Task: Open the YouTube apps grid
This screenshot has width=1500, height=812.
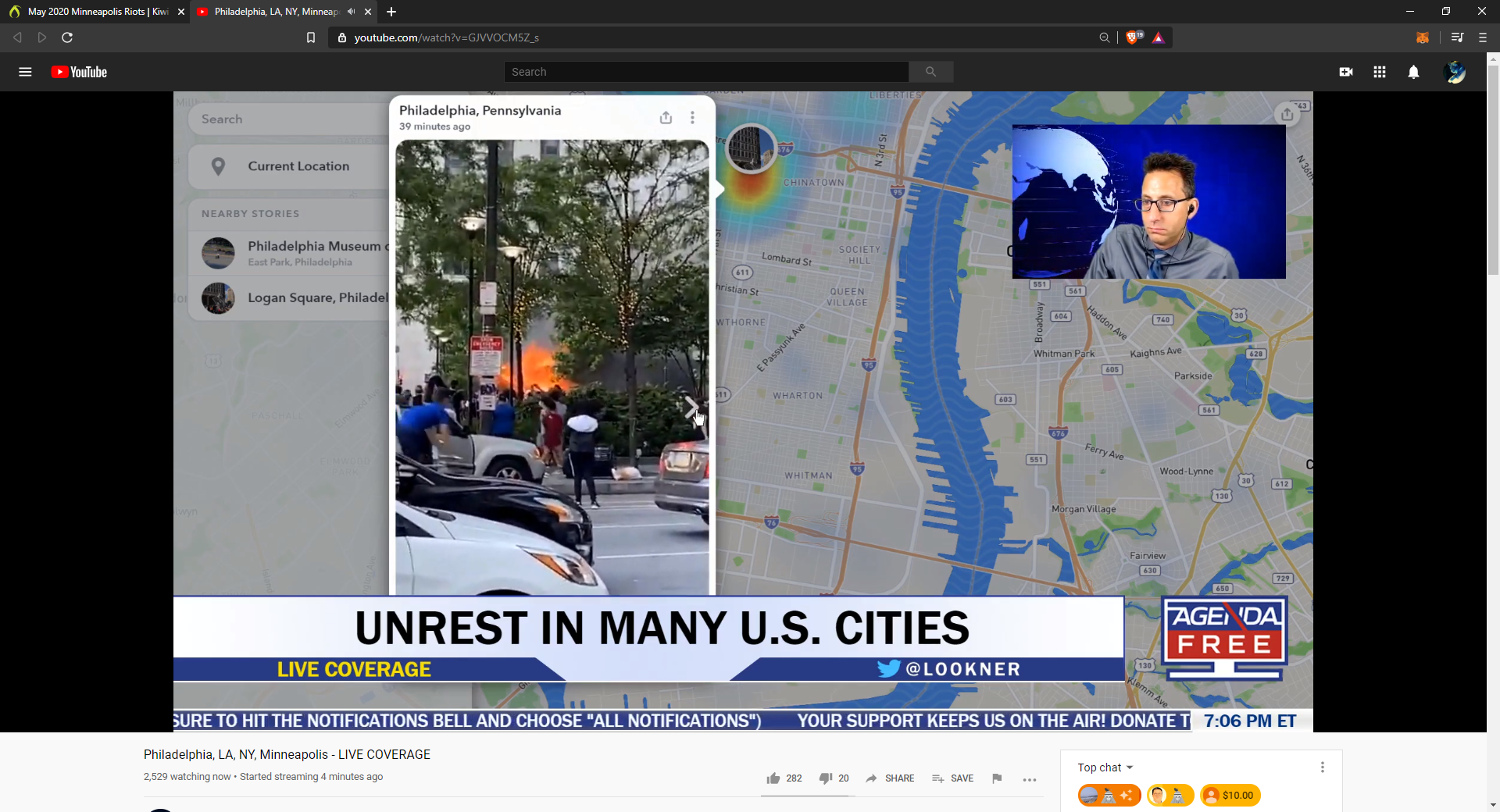Action: click(x=1380, y=72)
